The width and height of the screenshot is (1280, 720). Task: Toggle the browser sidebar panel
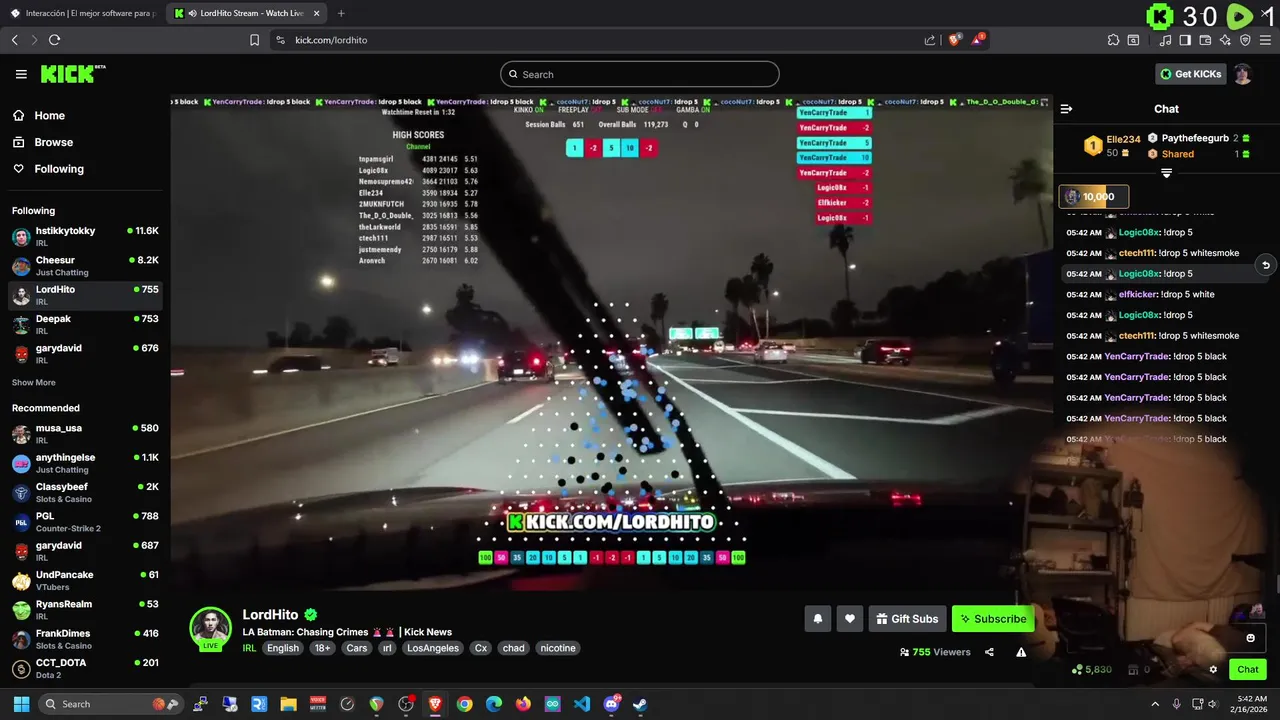coord(1185,40)
